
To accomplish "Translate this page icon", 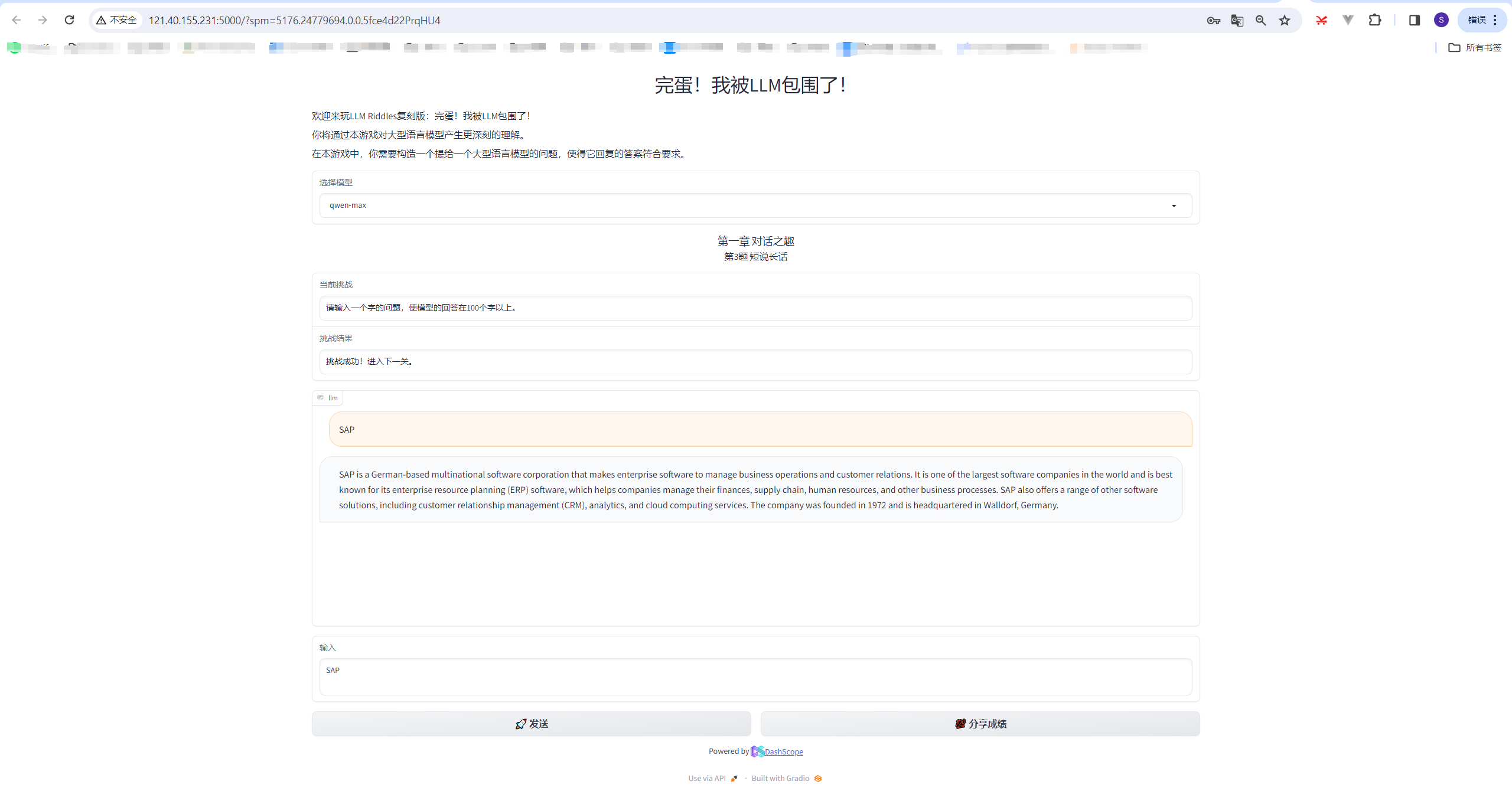I will tap(1237, 21).
